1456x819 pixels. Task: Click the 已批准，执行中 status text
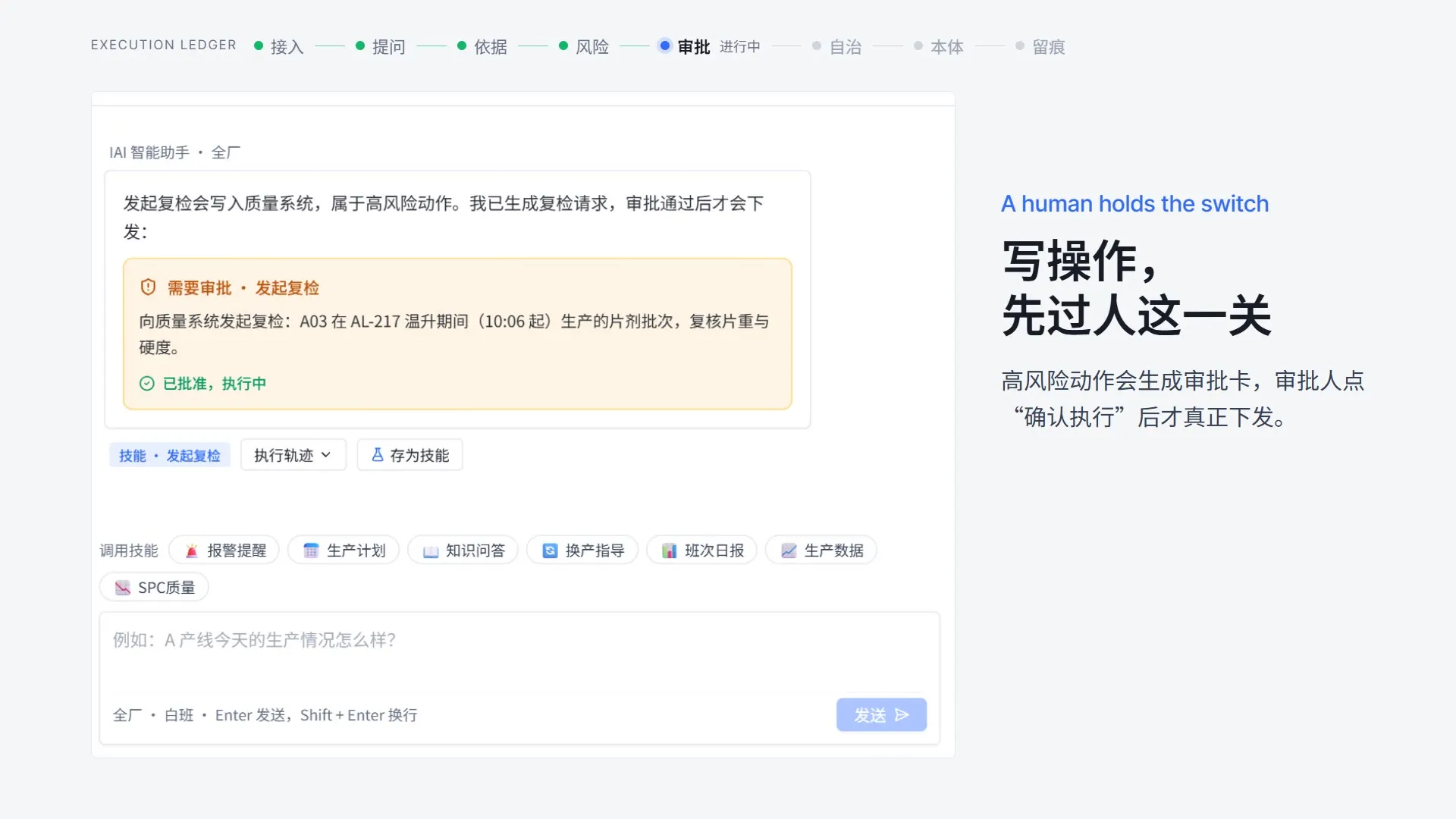pyautogui.click(x=215, y=384)
